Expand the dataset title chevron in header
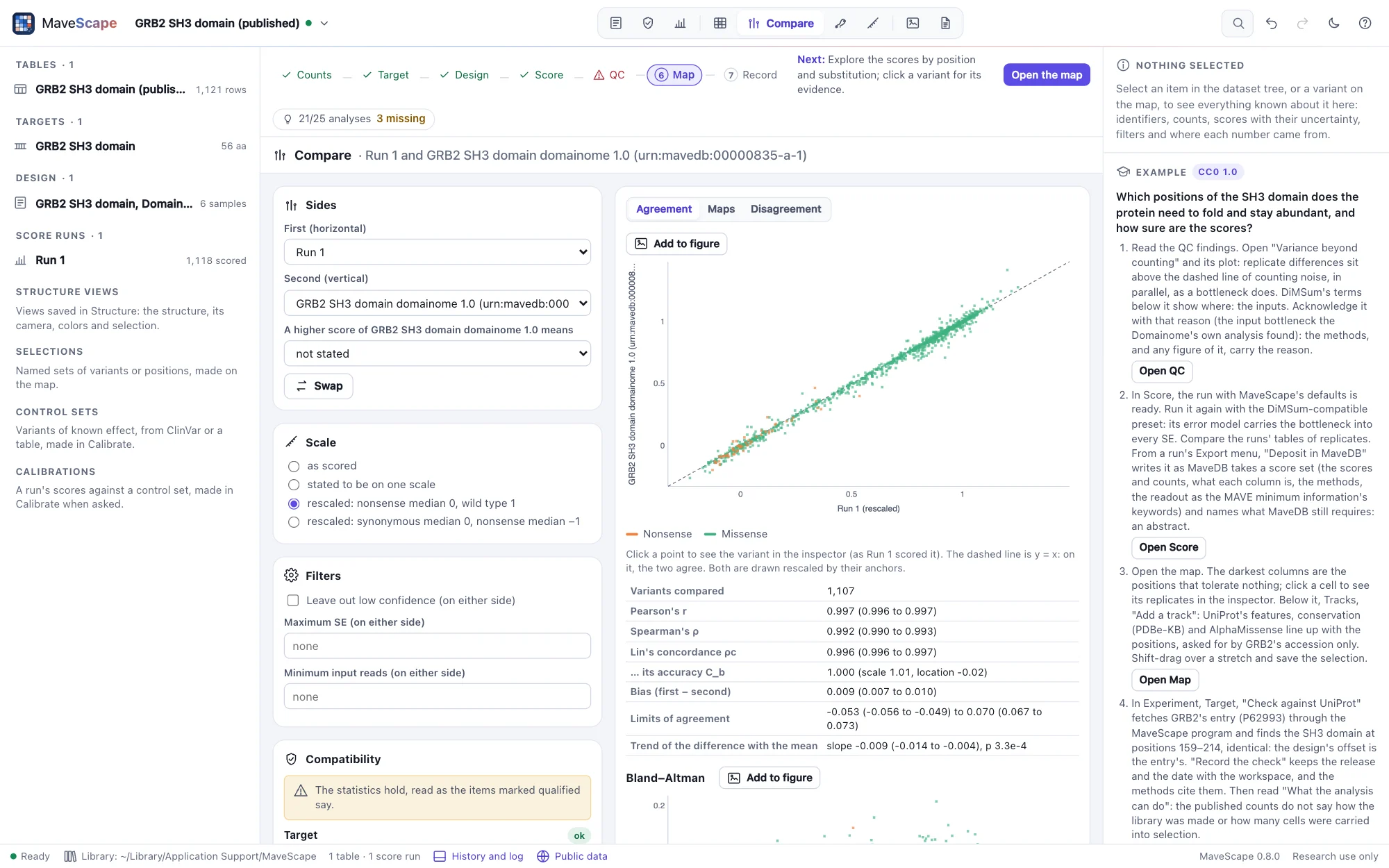 (x=324, y=23)
